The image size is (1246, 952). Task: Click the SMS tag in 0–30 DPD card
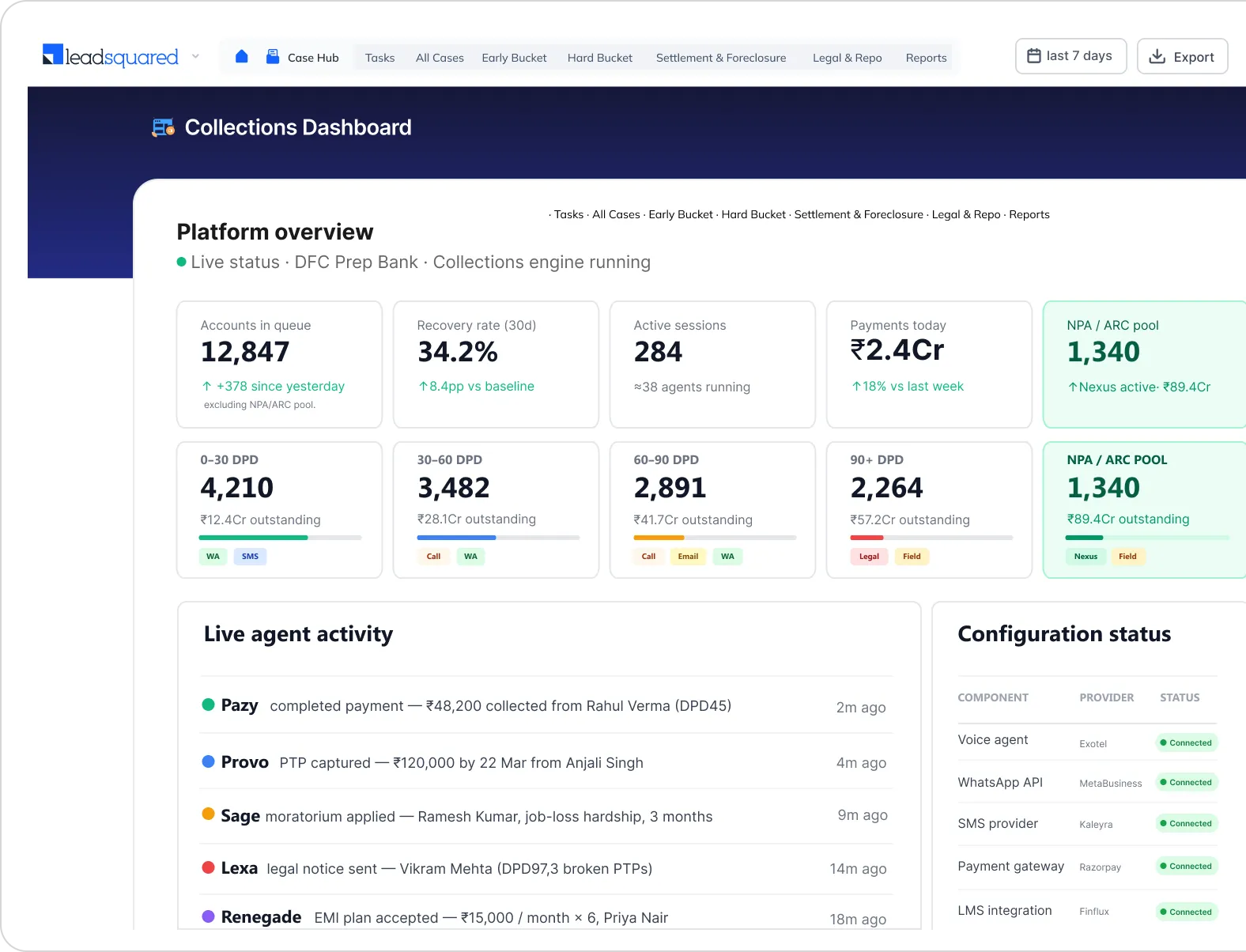pyautogui.click(x=250, y=557)
